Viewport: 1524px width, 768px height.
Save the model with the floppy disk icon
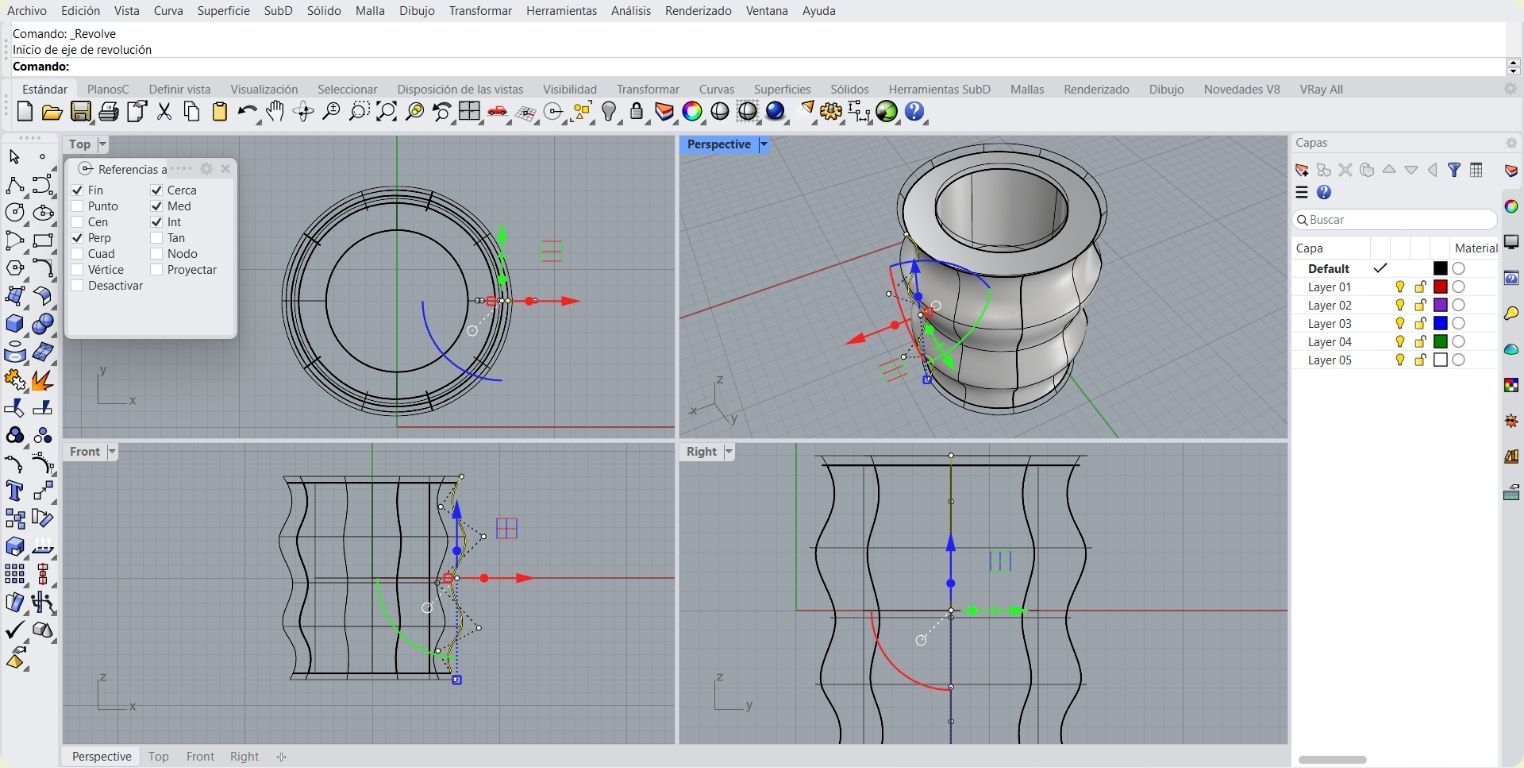tap(81, 112)
